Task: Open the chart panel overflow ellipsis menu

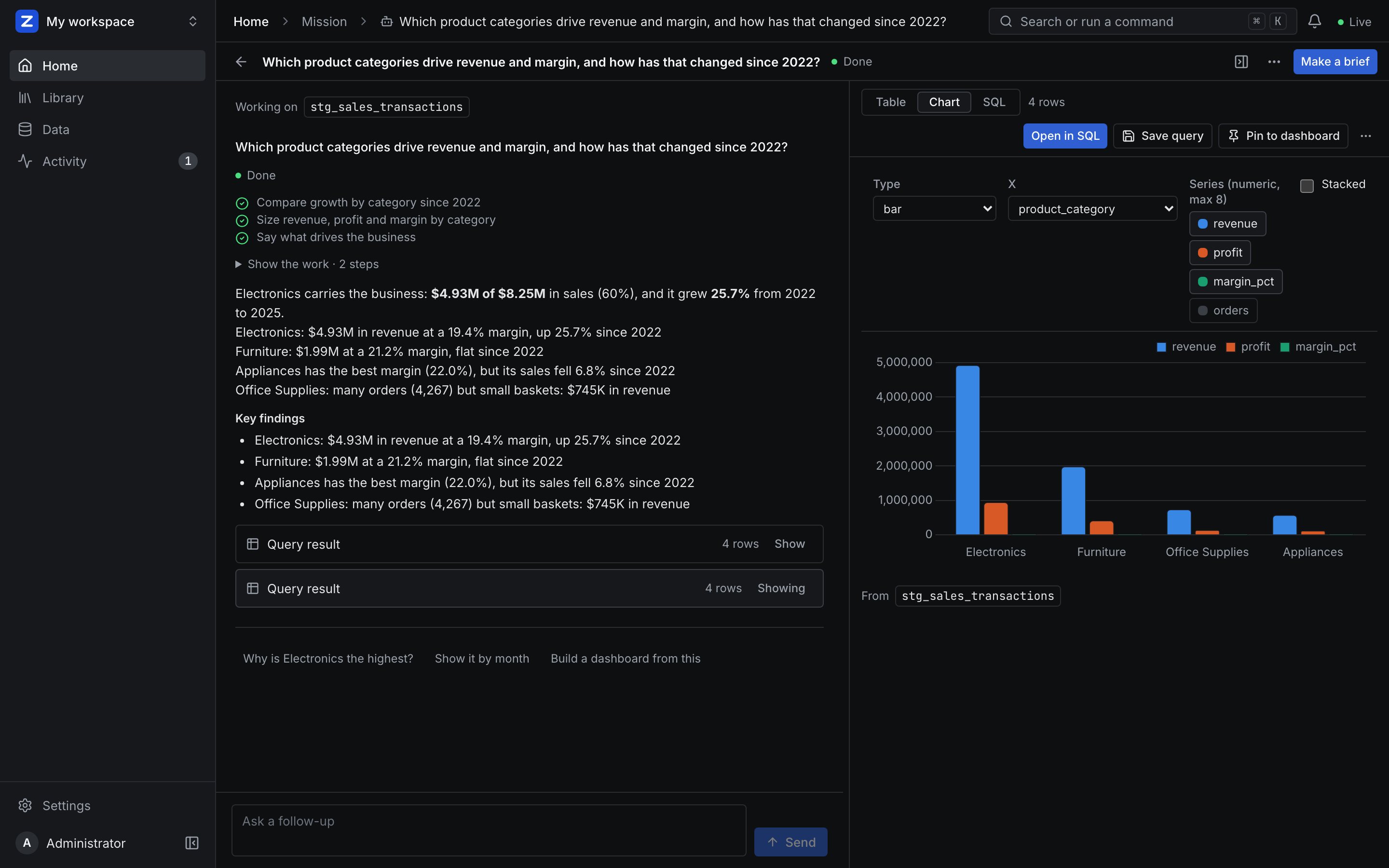Action: click(x=1365, y=136)
